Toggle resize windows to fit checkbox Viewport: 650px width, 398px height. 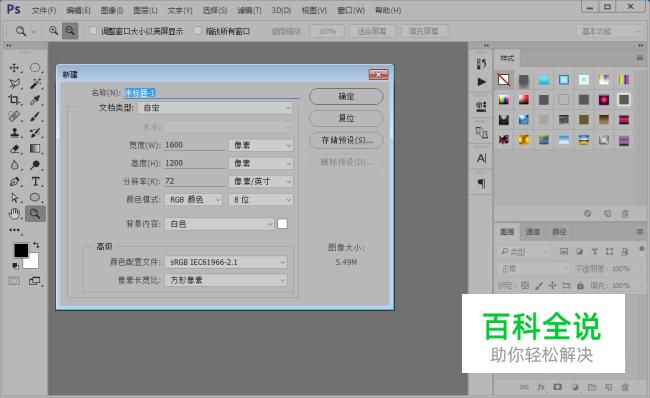[93, 30]
